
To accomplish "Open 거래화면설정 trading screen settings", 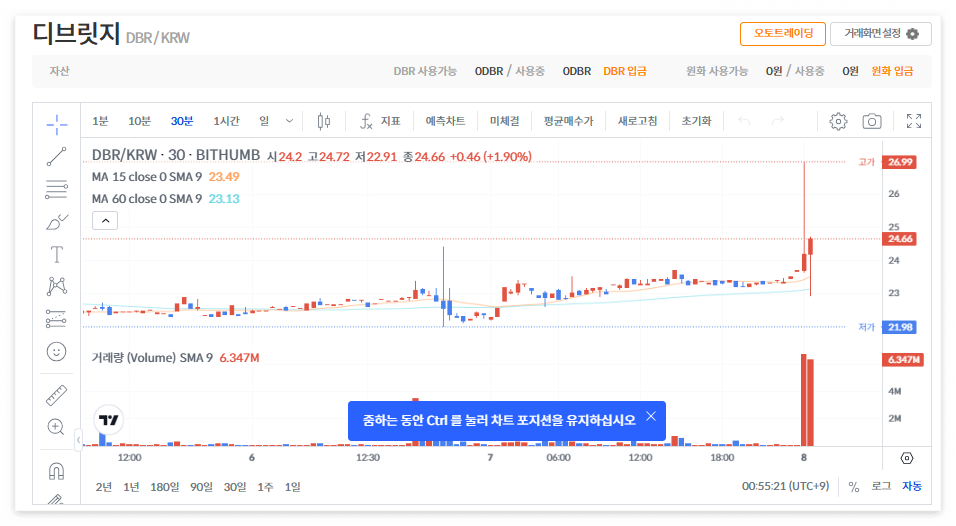I will (880, 34).
